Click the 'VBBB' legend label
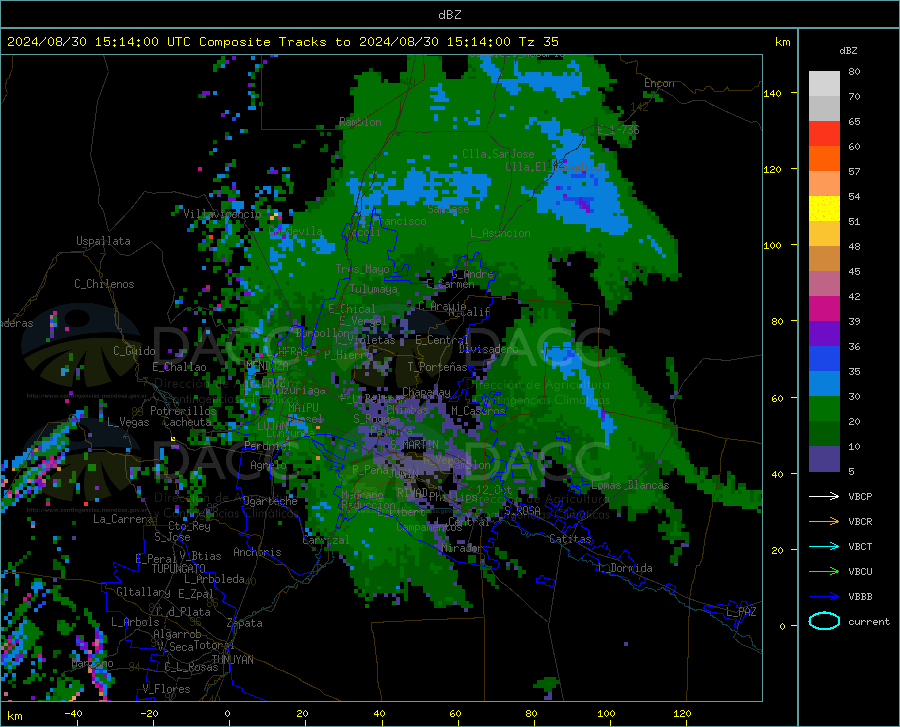This screenshot has height=727, width=900. coord(860,597)
